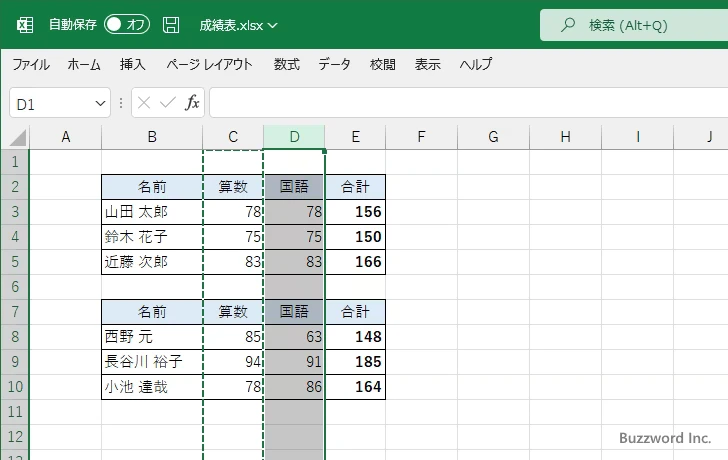Select column H header
Image resolution: width=728 pixels, height=460 pixels.
click(565, 137)
